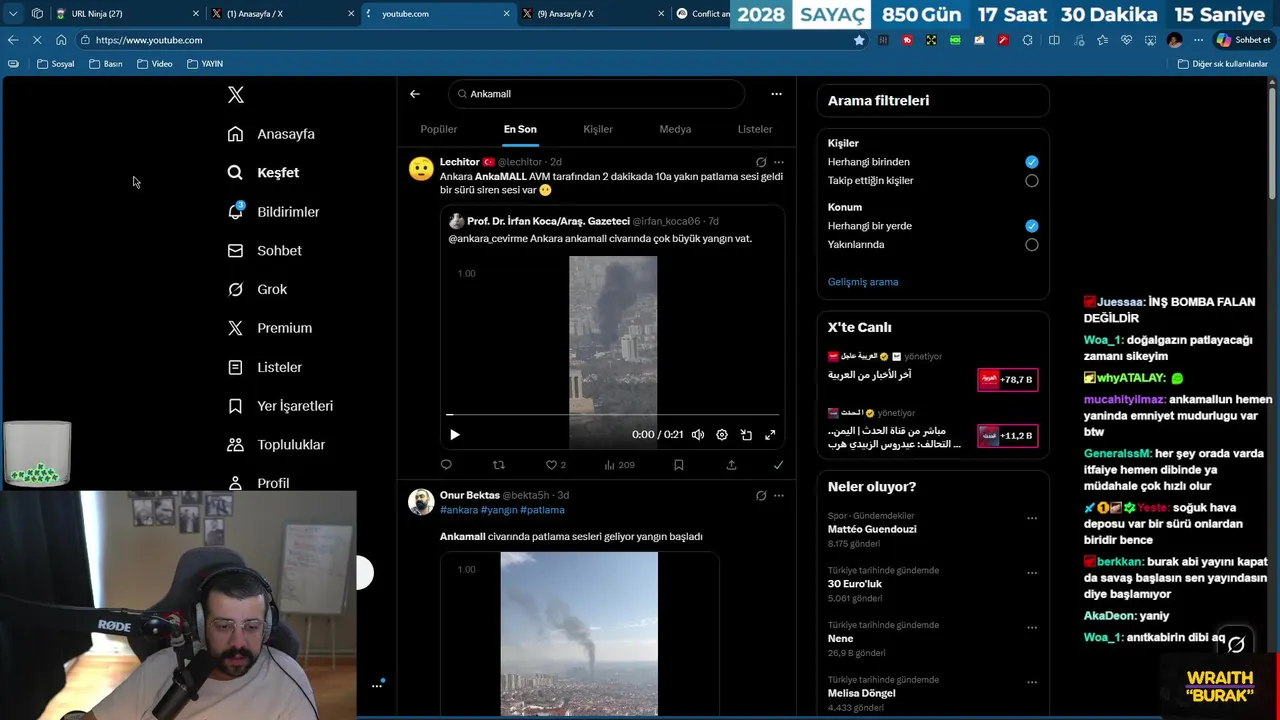Enter fullscreen on the video

tap(770, 435)
